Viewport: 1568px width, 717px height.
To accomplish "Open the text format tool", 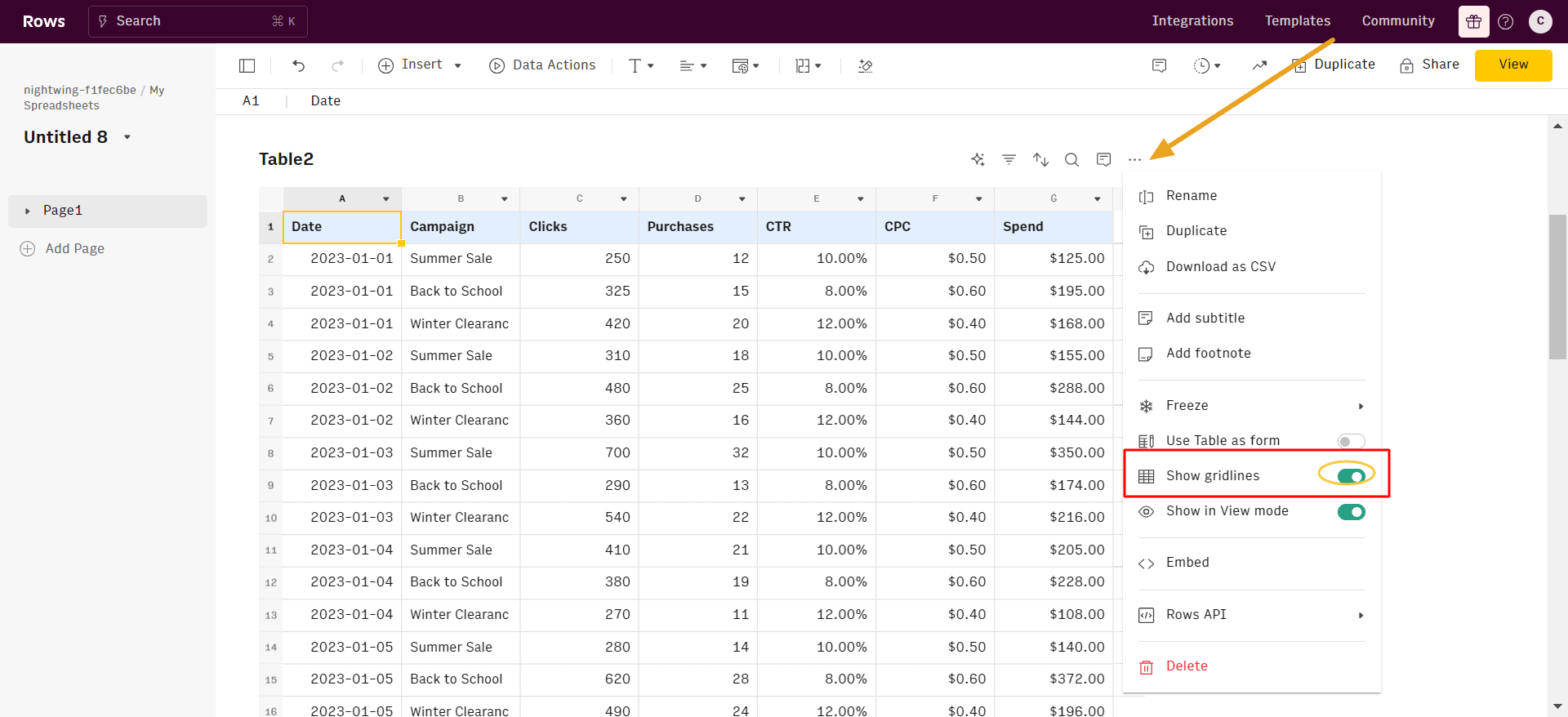I will tap(641, 65).
